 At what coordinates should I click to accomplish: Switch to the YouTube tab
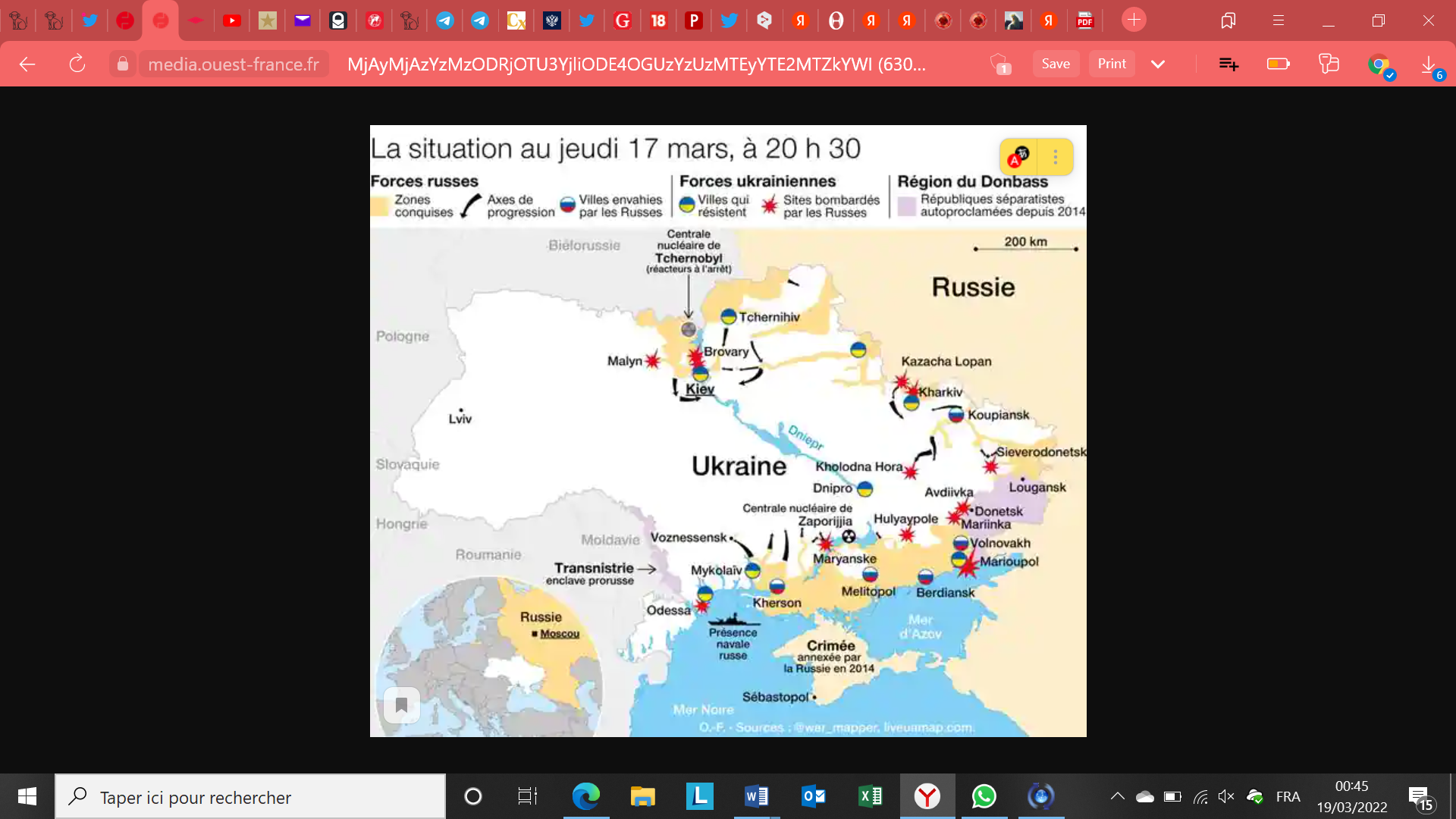(x=232, y=20)
